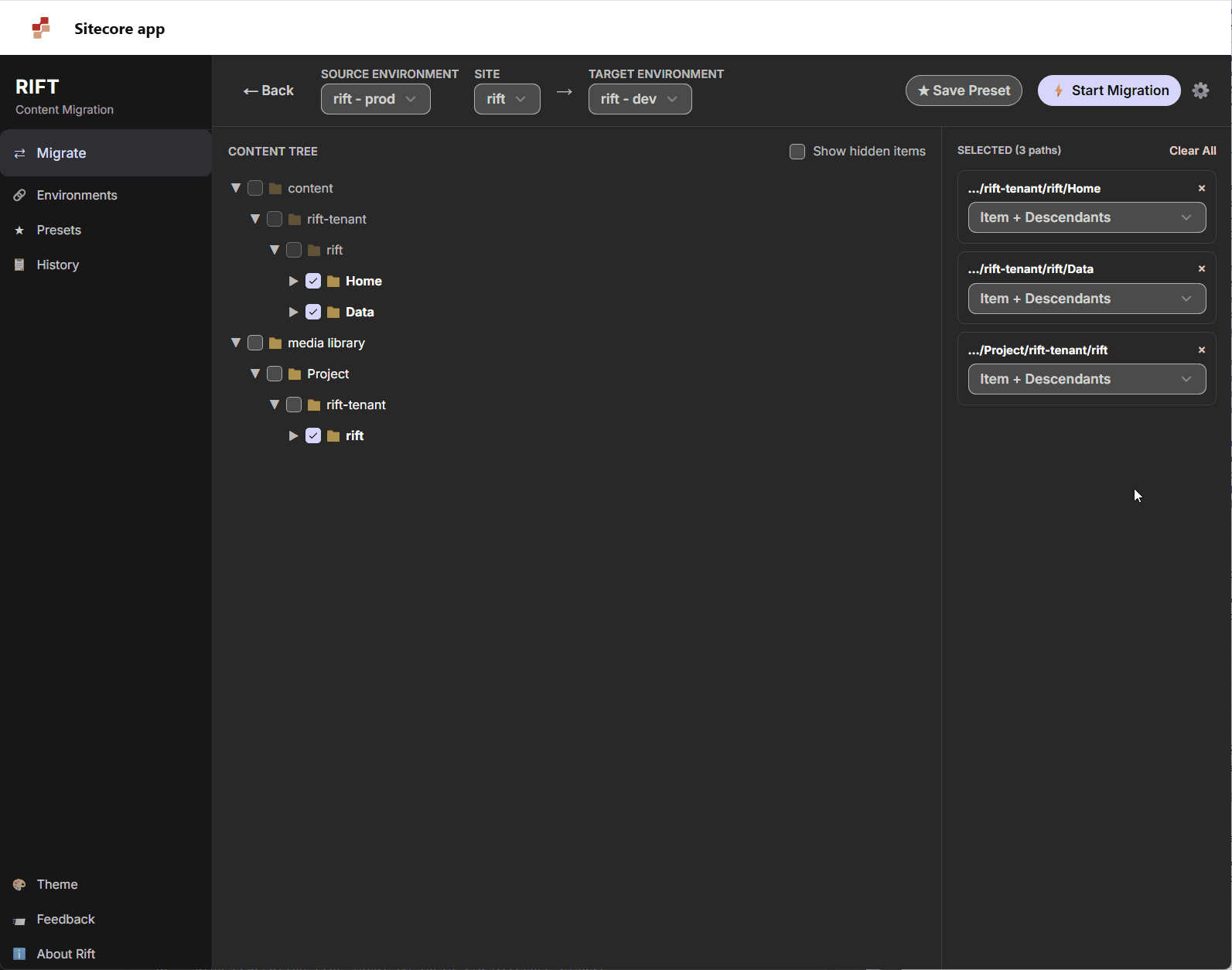Remove the .../rift-tenant/rift/Home selected path
The height and width of the screenshot is (970, 1232).
[1202, 188]
